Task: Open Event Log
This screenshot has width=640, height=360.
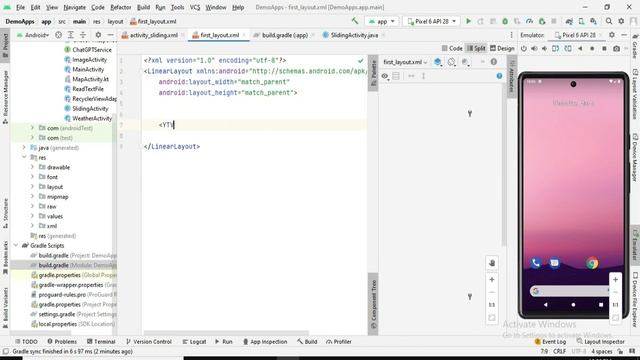Action: point(550,342)
